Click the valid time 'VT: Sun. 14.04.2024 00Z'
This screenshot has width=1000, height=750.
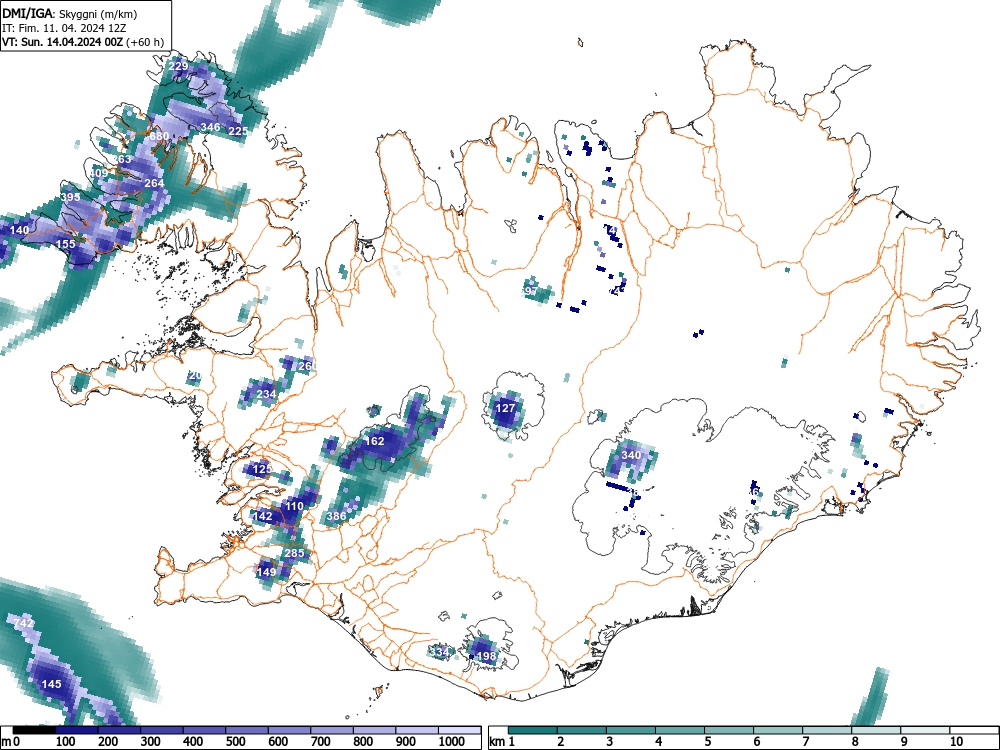tap(63, 42)
